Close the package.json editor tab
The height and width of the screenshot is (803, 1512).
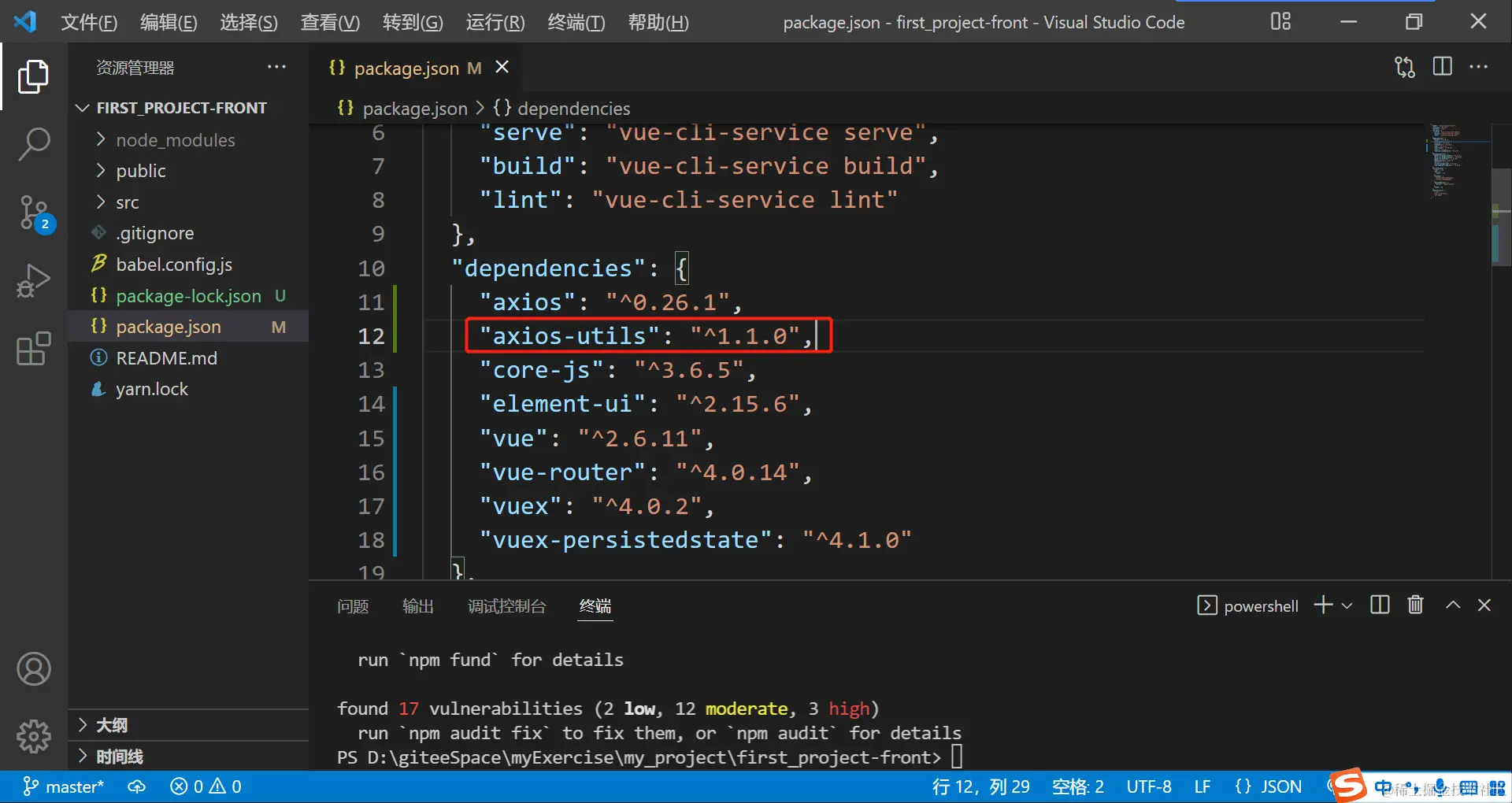click(x=502, y=68)
